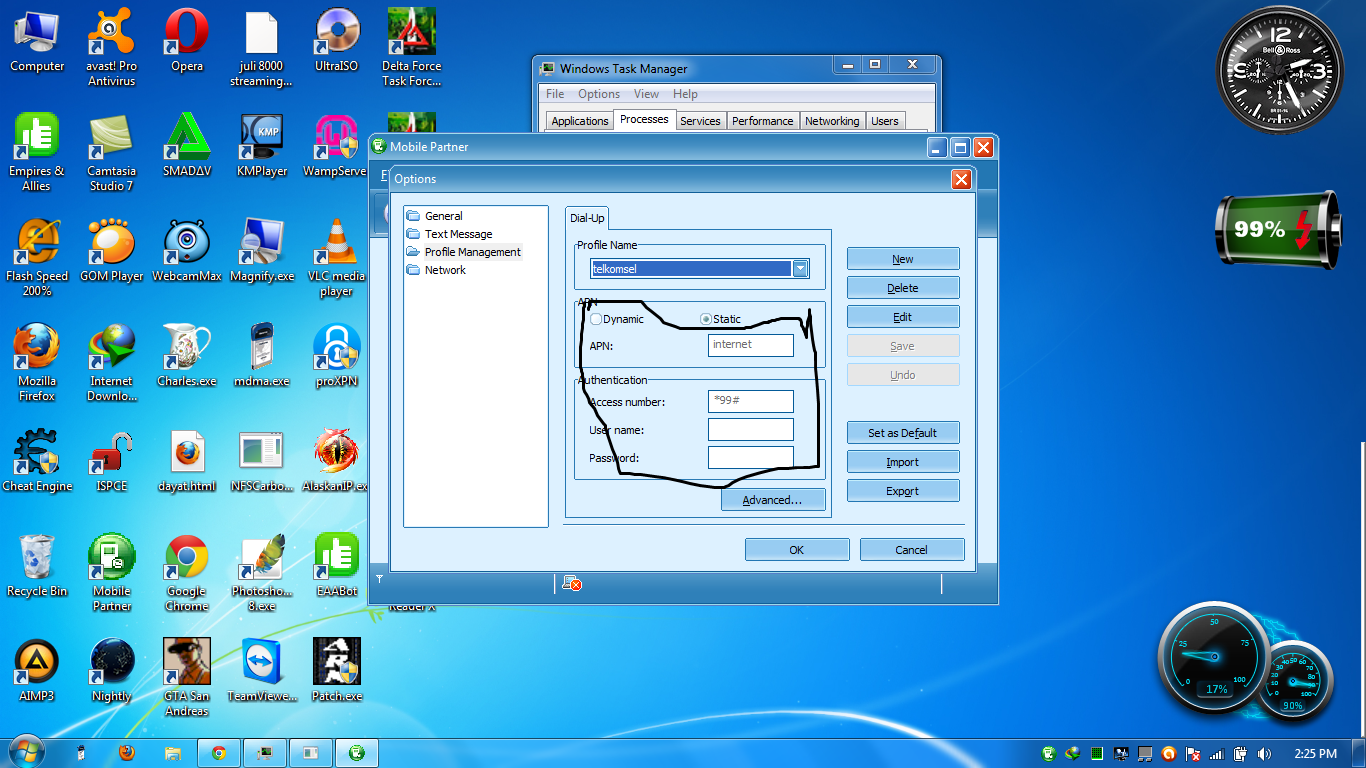1366x768 pixels.
Task: Launch KMPlayer from the desktop
Action: (262, 147)
